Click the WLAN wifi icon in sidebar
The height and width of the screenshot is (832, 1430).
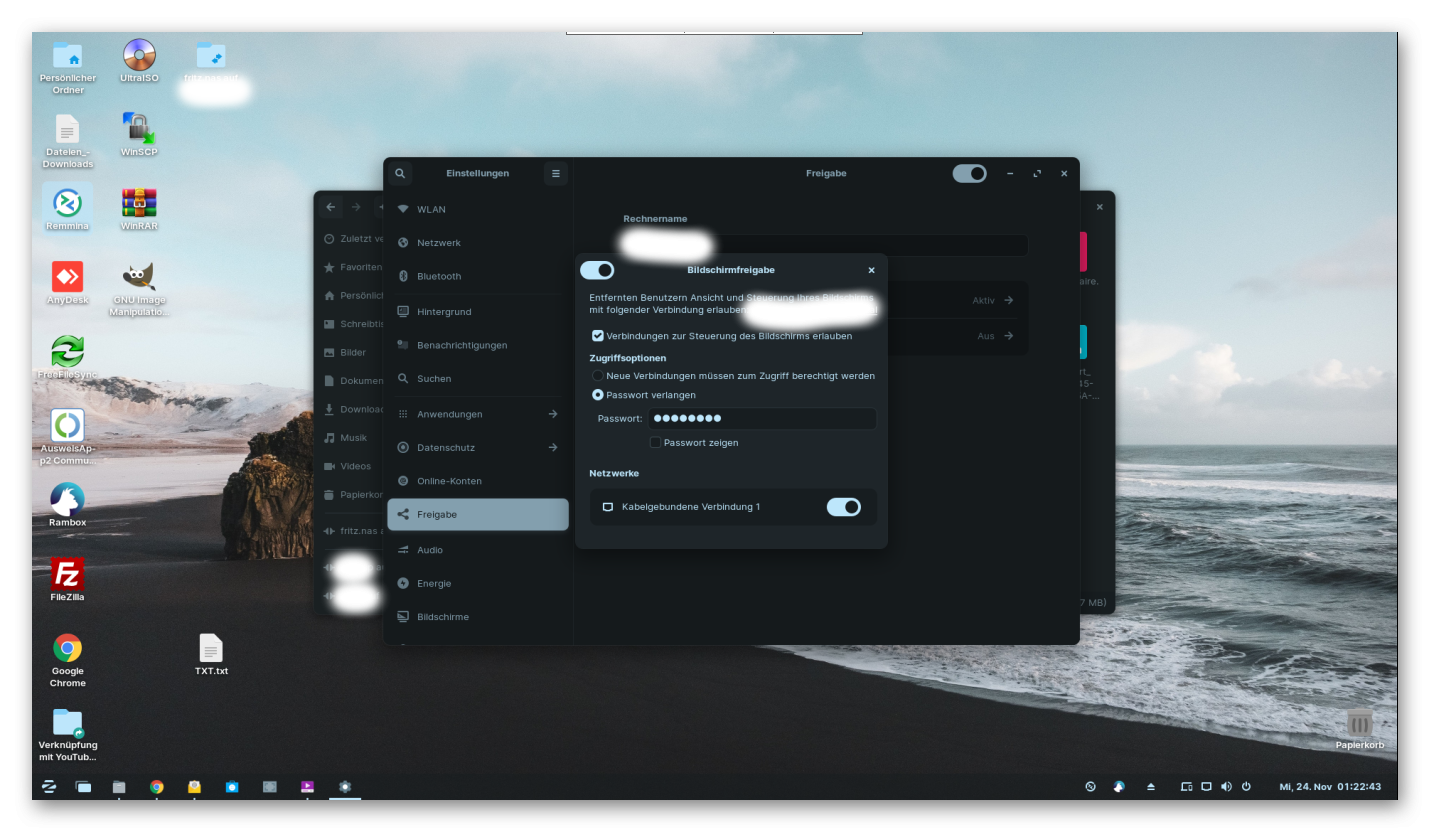[403, 209]
